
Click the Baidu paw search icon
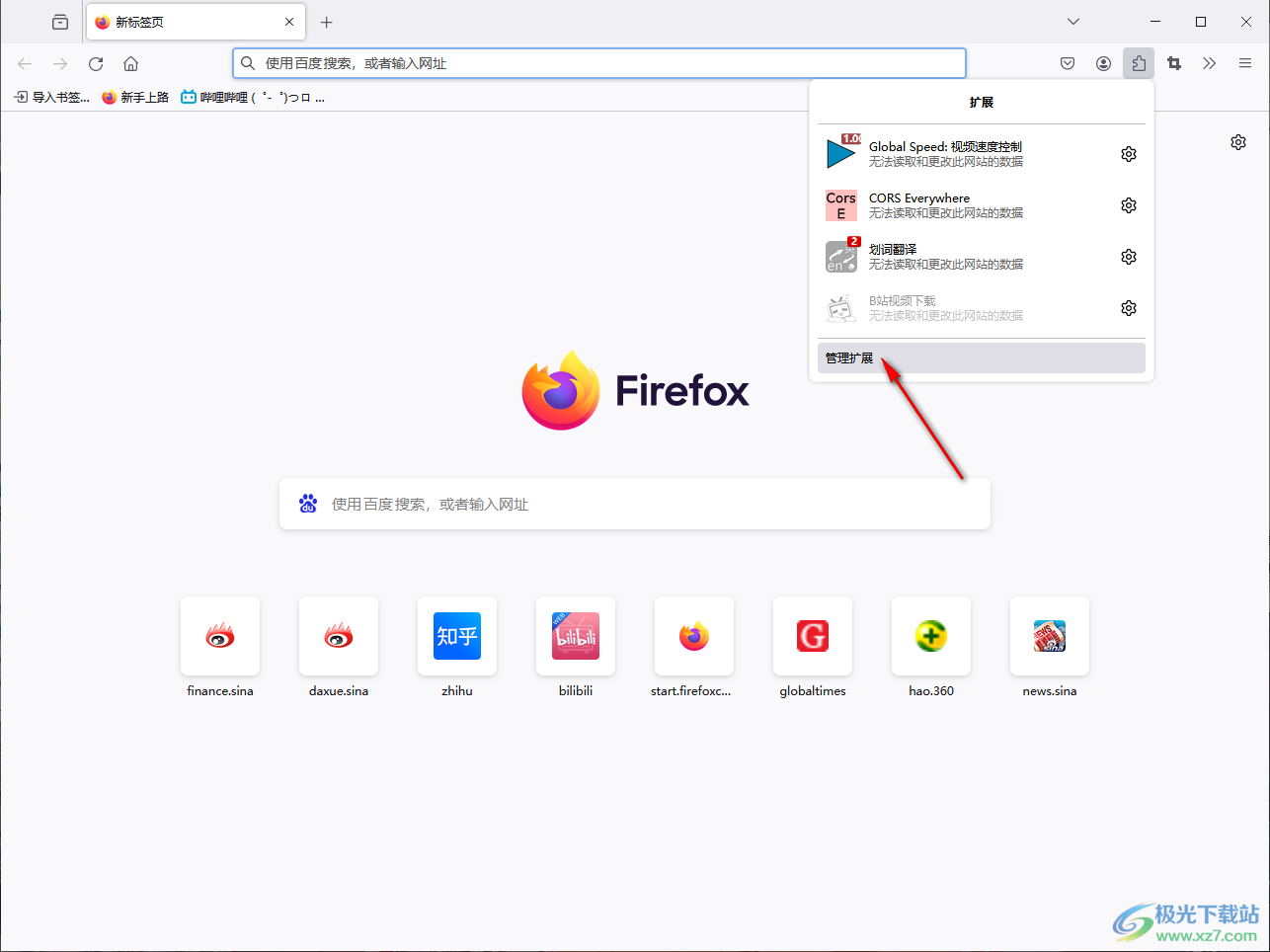[x=308, y=504]
